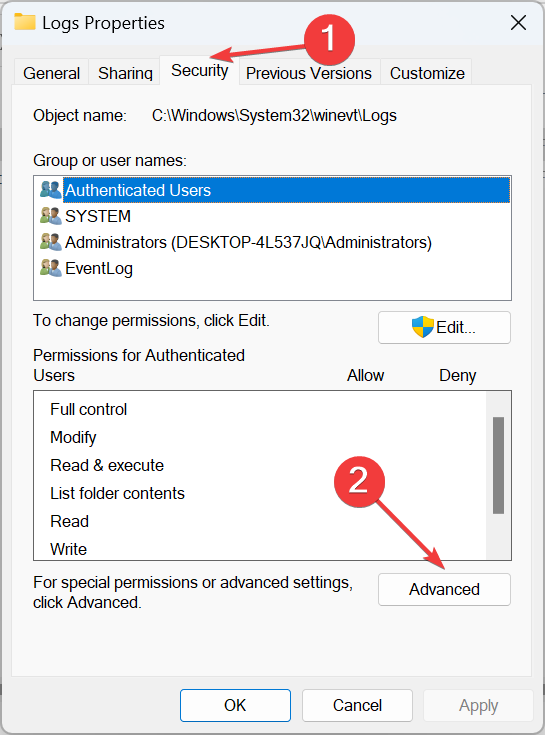Select the Previous Versions tab
545x735 pixels.
tap(309, 73)
